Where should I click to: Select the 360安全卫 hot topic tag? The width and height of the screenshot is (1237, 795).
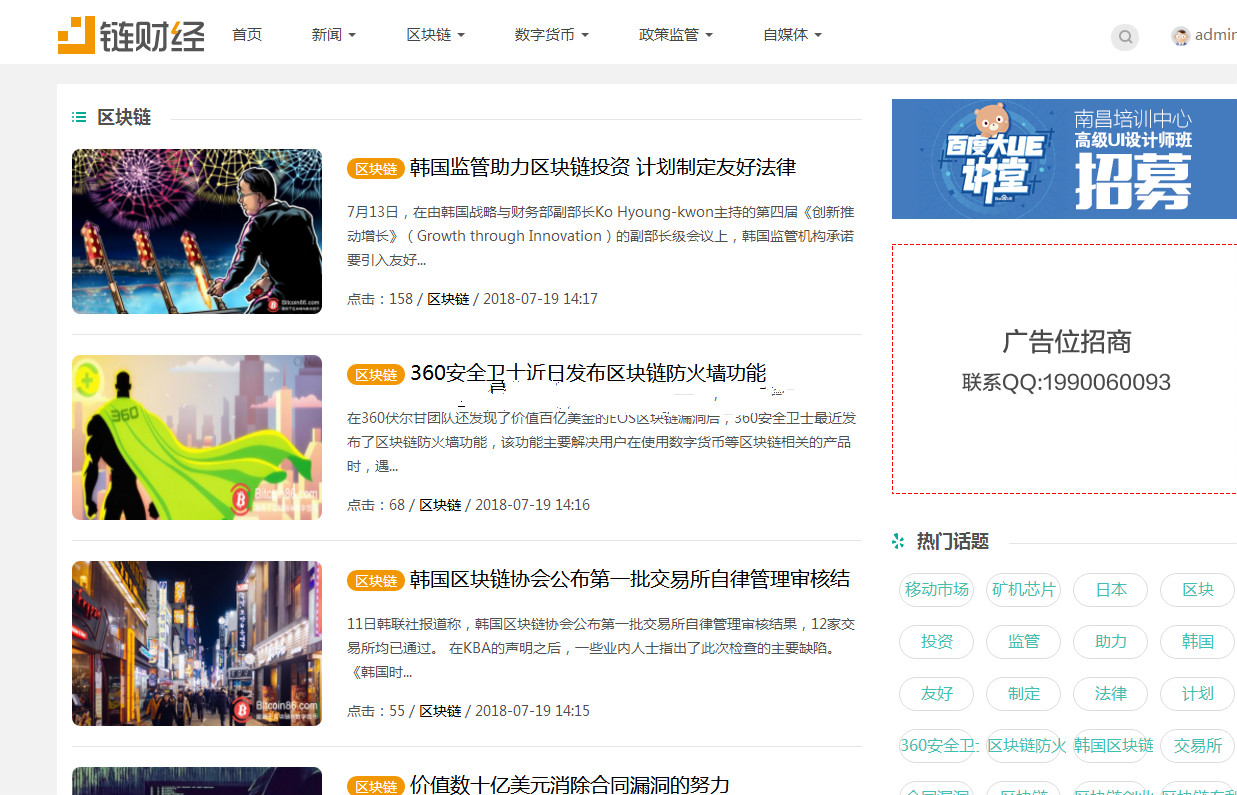pos(937,746)
